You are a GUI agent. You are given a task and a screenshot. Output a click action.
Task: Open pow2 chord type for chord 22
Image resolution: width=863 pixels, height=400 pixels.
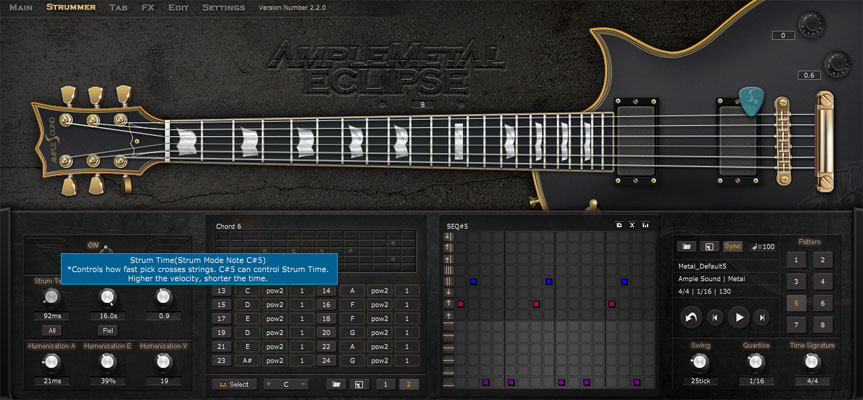click(x=379, y=347)
